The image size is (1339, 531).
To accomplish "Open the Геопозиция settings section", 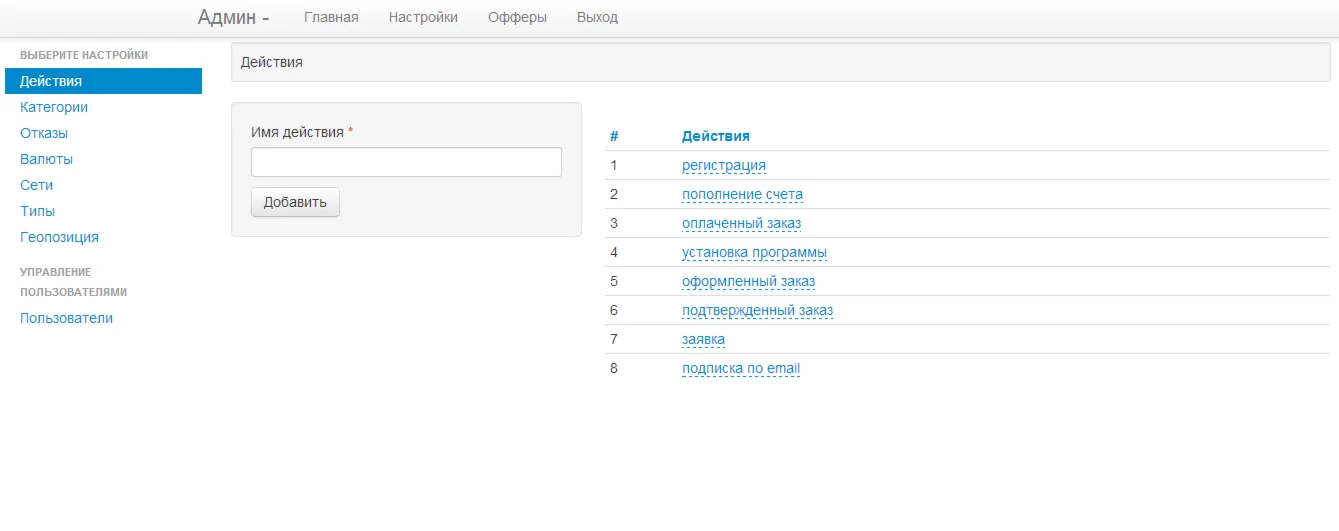I will (x=59, y=237).
